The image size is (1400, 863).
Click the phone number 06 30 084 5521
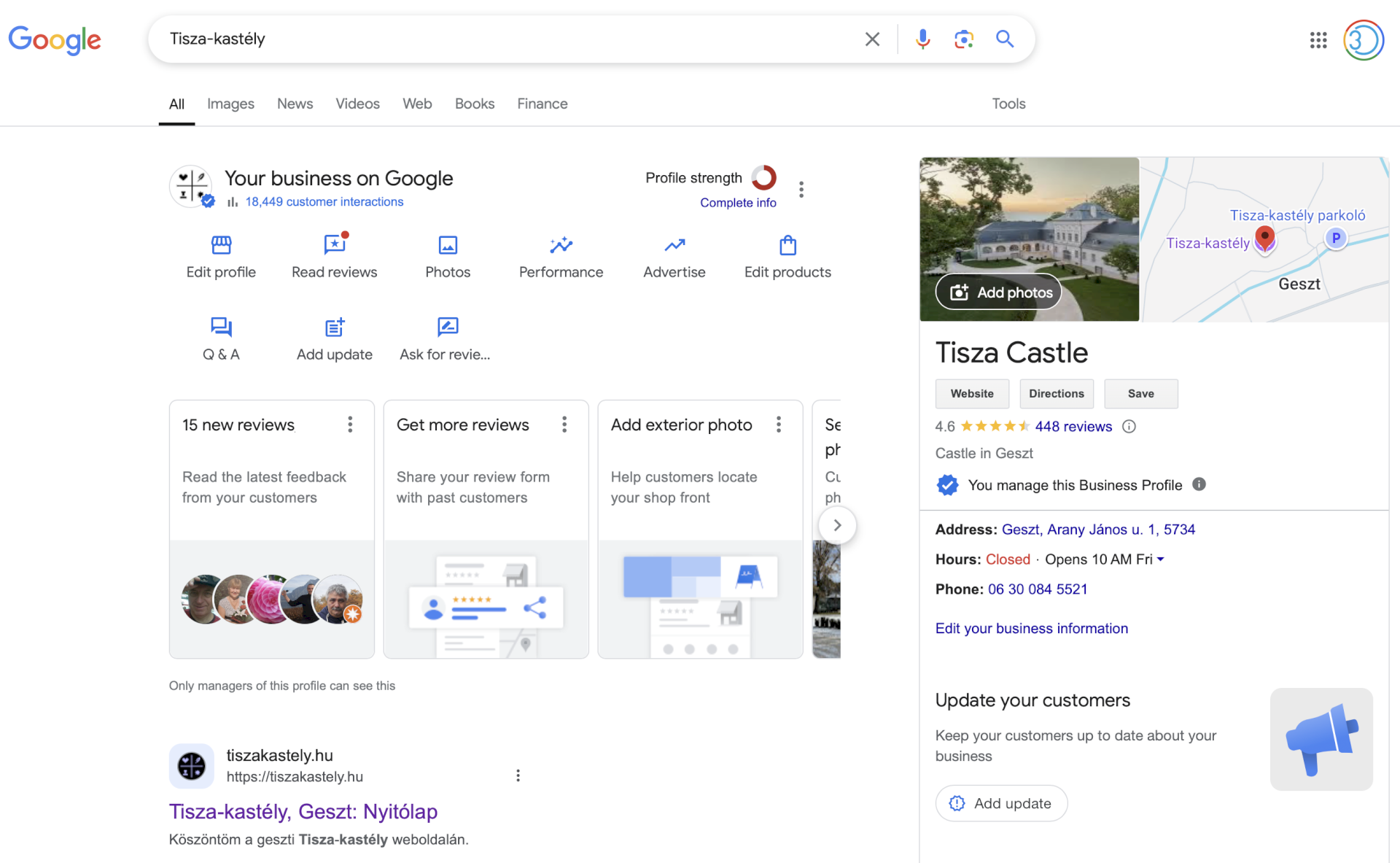tap(1038, 589)
